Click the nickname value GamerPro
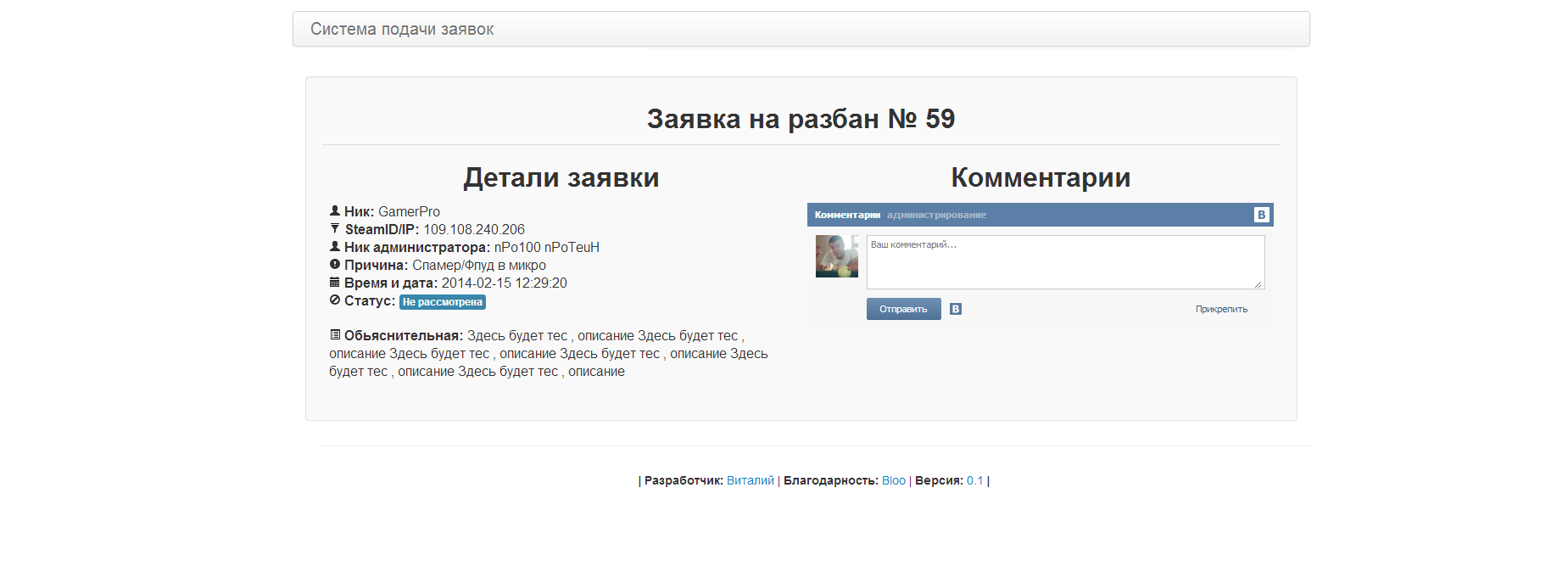 (x=409, y=212)
